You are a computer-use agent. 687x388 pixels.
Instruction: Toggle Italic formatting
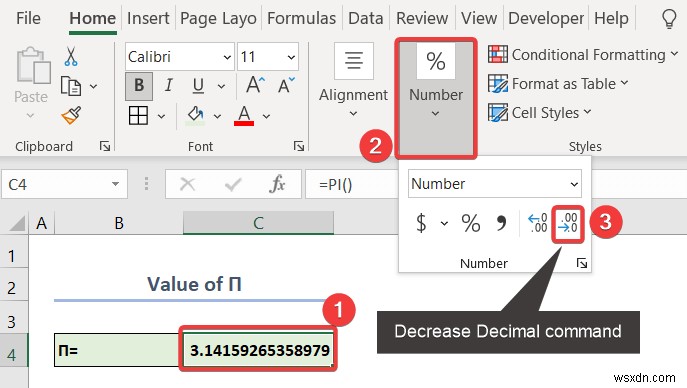pyautogui.click(x=169, y=86)
